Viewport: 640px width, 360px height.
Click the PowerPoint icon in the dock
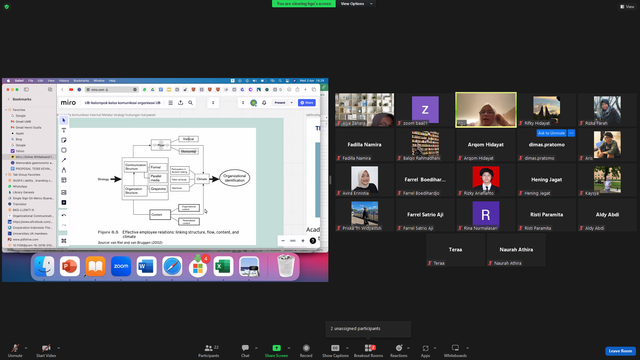pyautogui.click(x=70, y=267)
